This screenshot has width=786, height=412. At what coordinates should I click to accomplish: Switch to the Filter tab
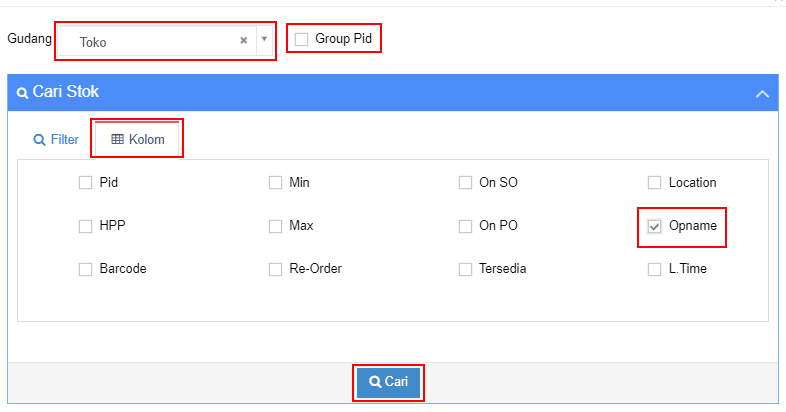coord(56,139)
